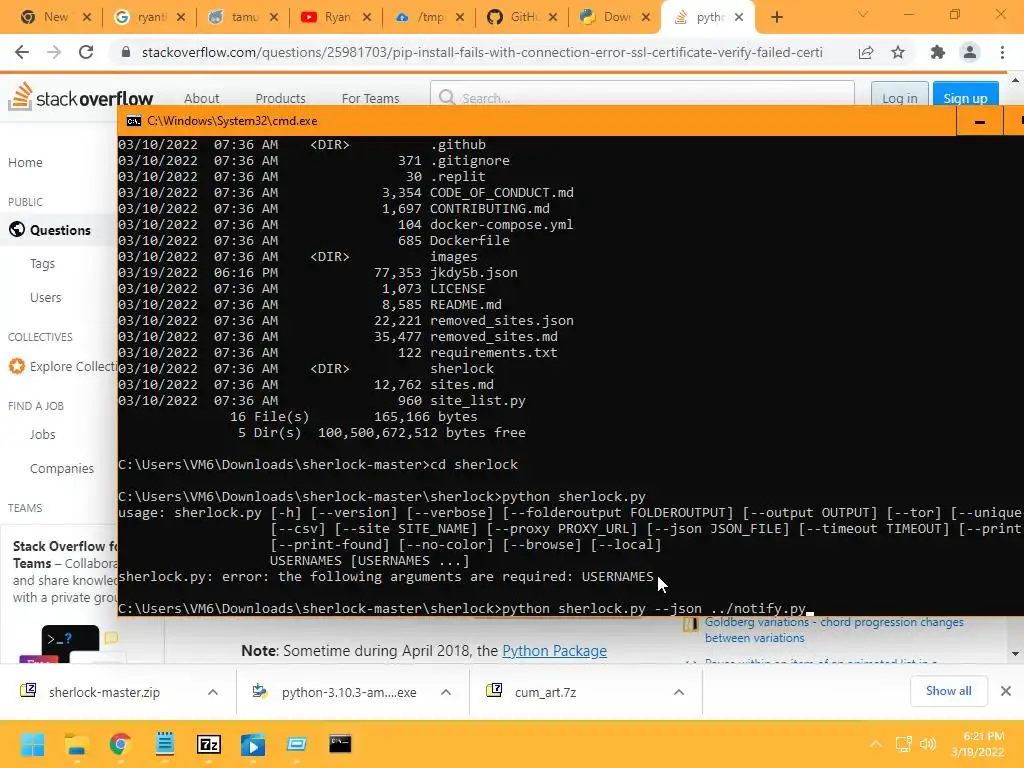
Task: Open Companies in the sidebar
Action: (62, 469)
